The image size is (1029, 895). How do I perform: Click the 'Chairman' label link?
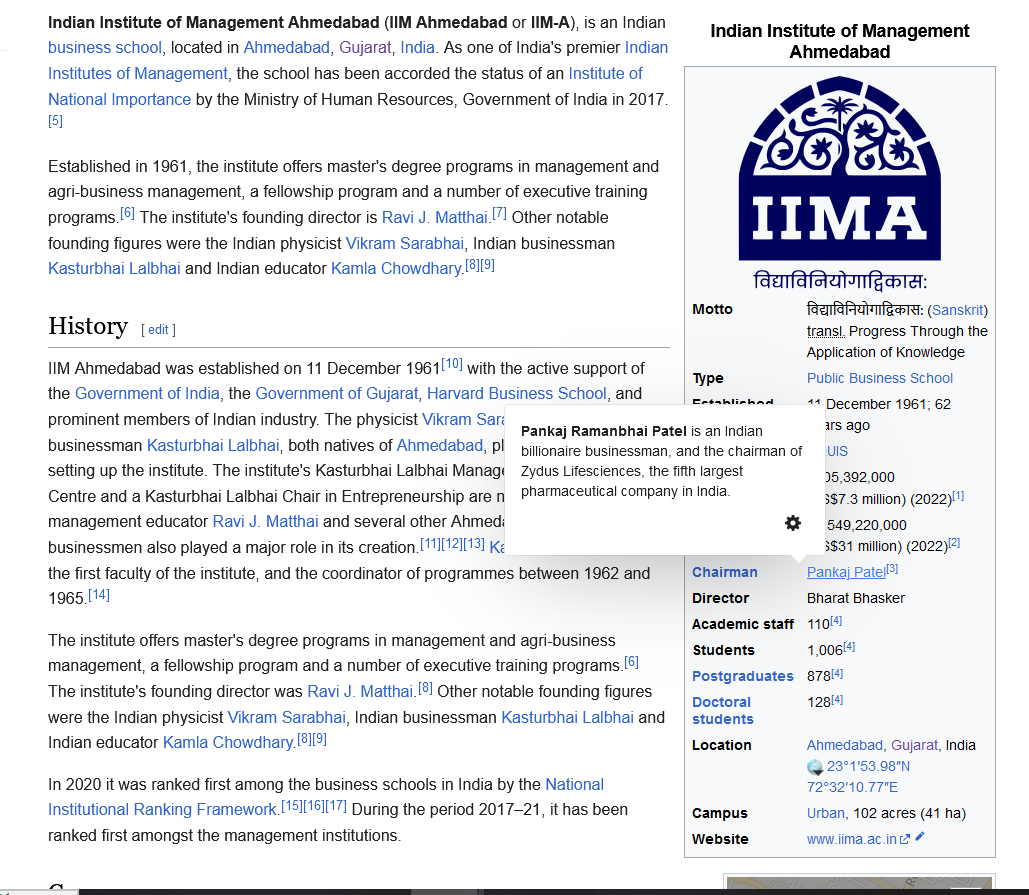click(x=724, y=572)
